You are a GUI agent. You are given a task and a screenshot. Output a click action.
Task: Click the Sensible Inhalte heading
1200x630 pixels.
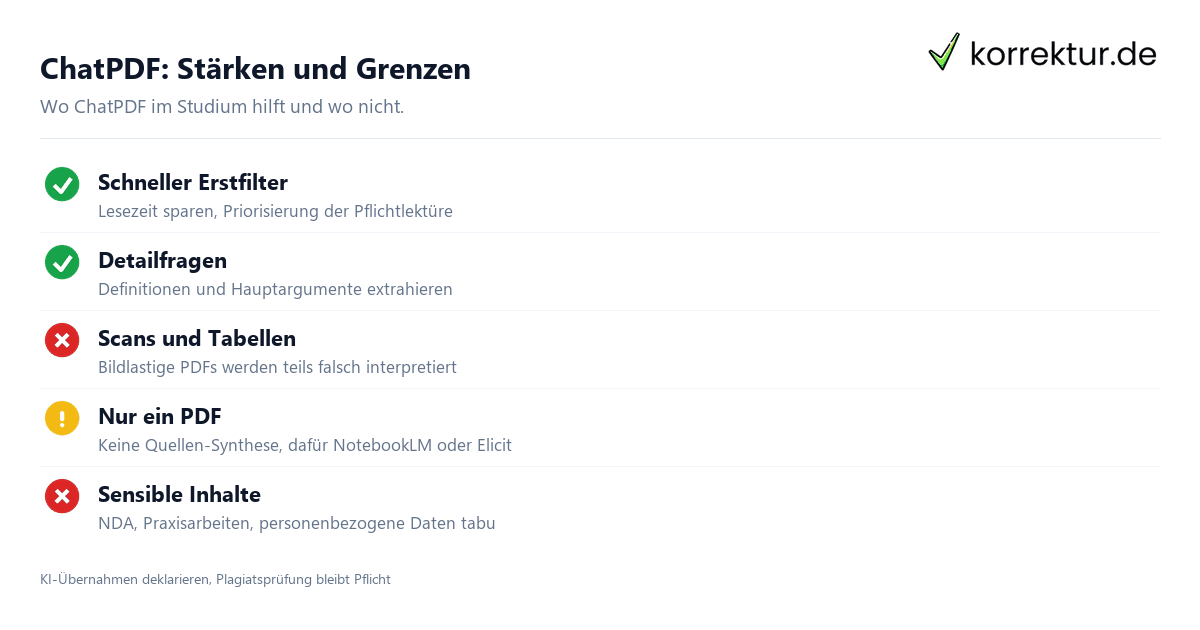[x=179, y=494]
